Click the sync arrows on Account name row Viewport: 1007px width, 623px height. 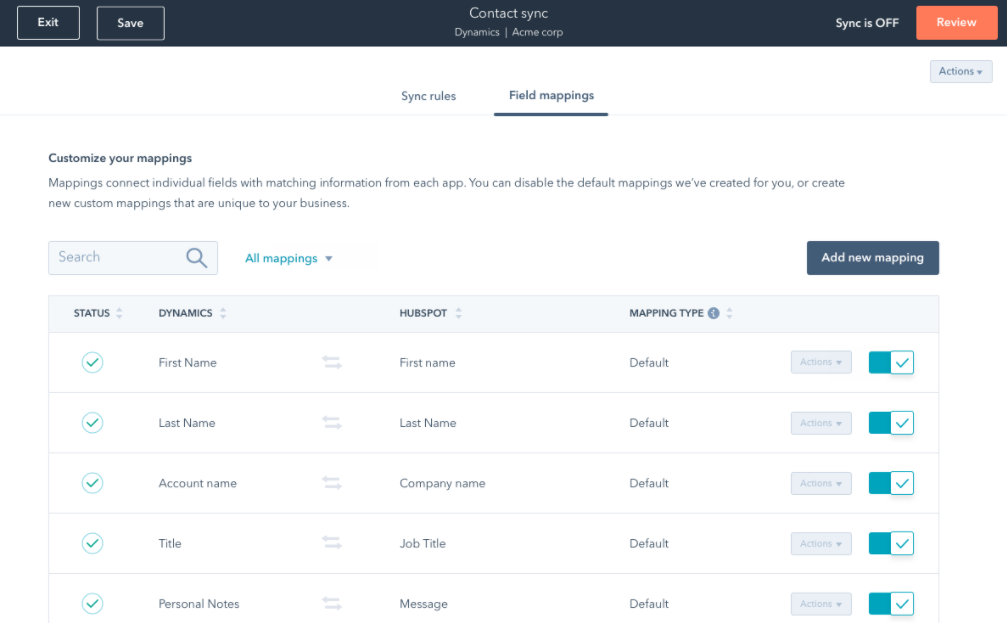coord(331,483)
